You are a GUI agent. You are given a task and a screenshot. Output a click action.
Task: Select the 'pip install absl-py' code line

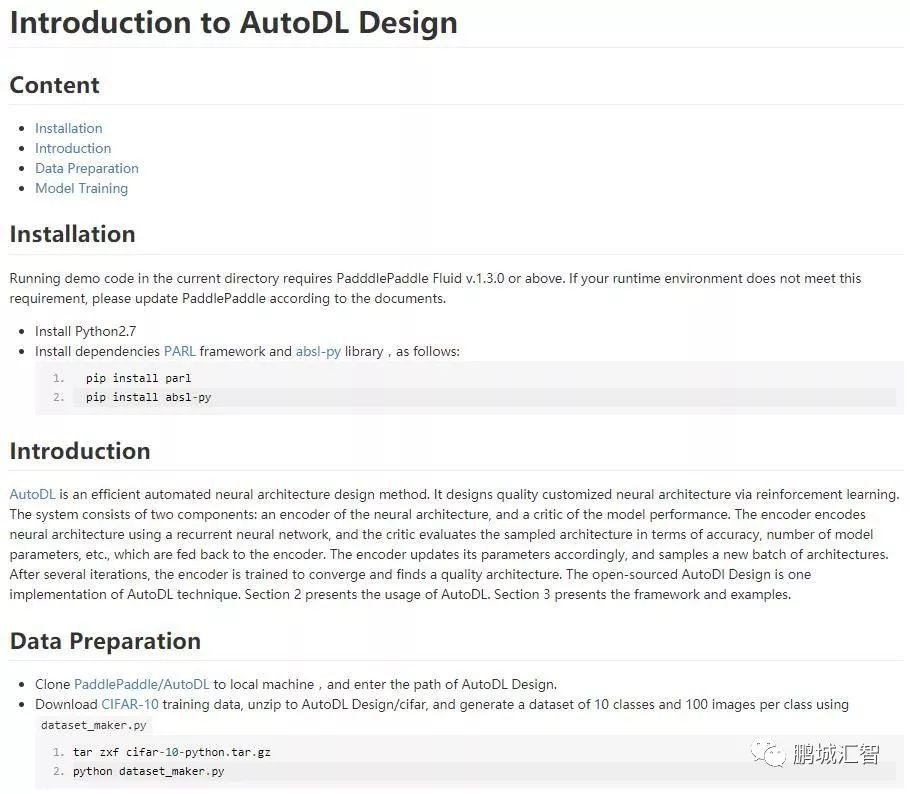[148, 397]
